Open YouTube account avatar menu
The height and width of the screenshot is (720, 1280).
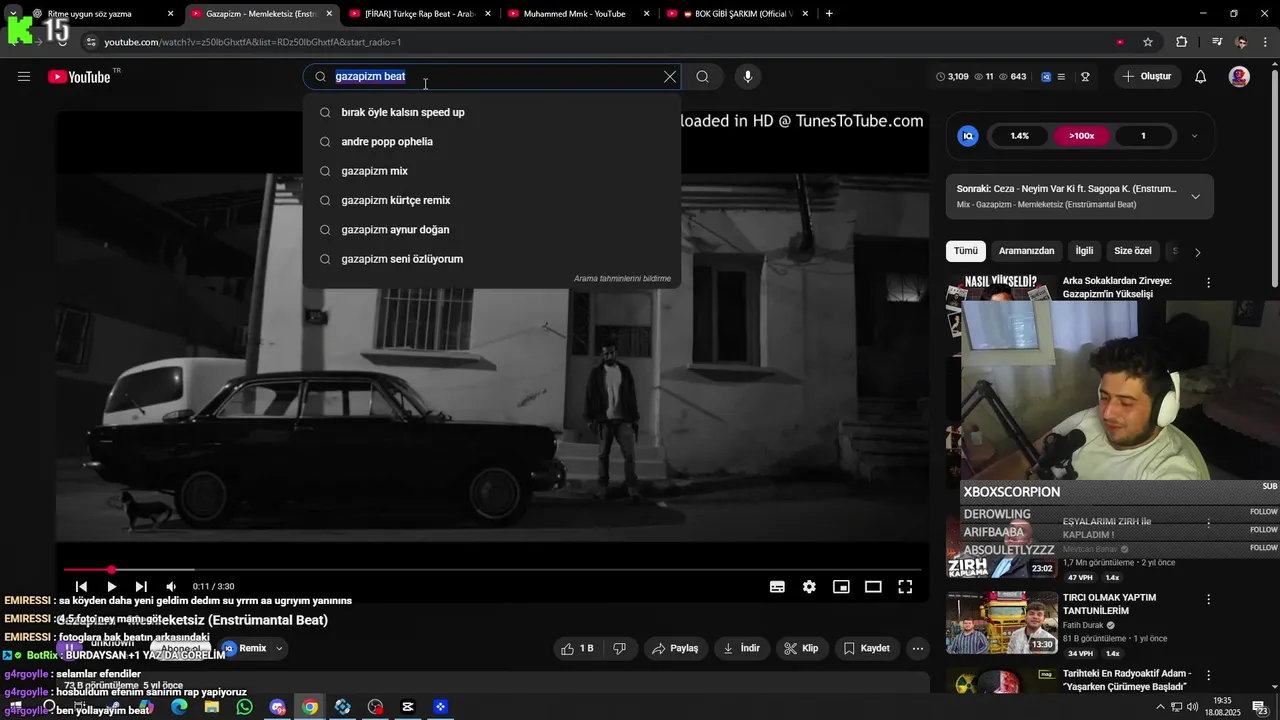(x=1239, y=77)
